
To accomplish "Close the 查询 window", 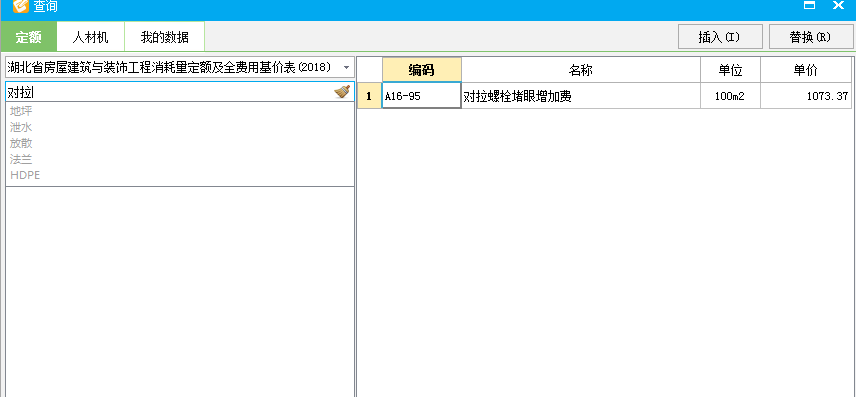I will [x=838, y=5].
